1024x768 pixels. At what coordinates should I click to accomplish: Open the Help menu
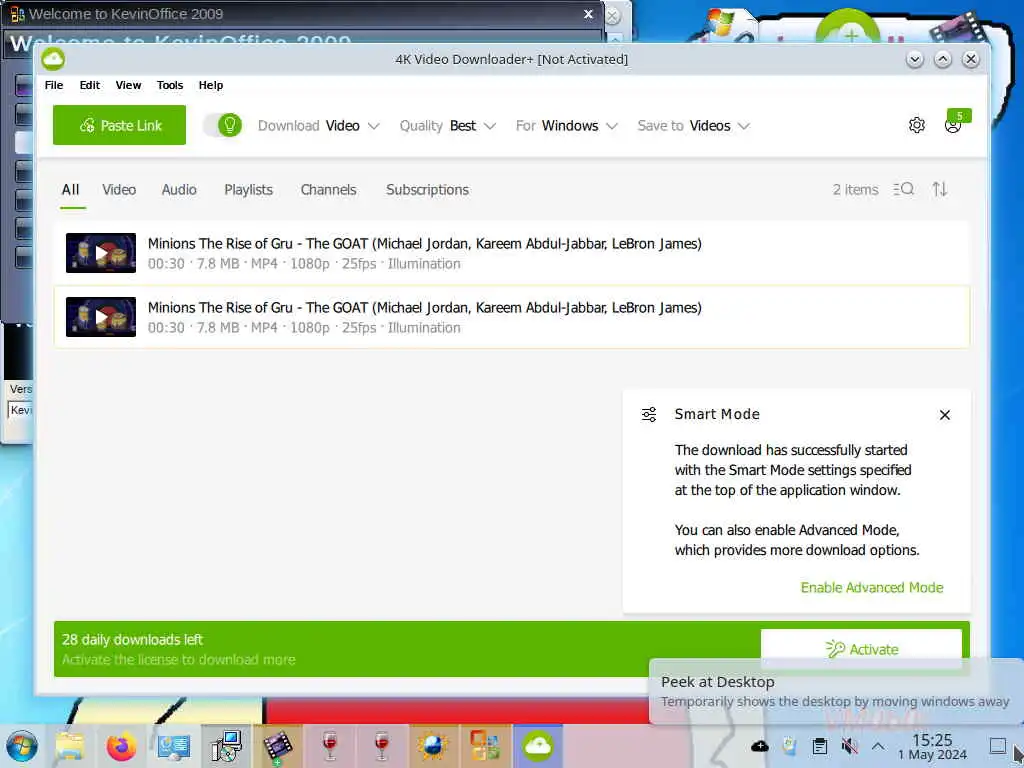[211, 85]
